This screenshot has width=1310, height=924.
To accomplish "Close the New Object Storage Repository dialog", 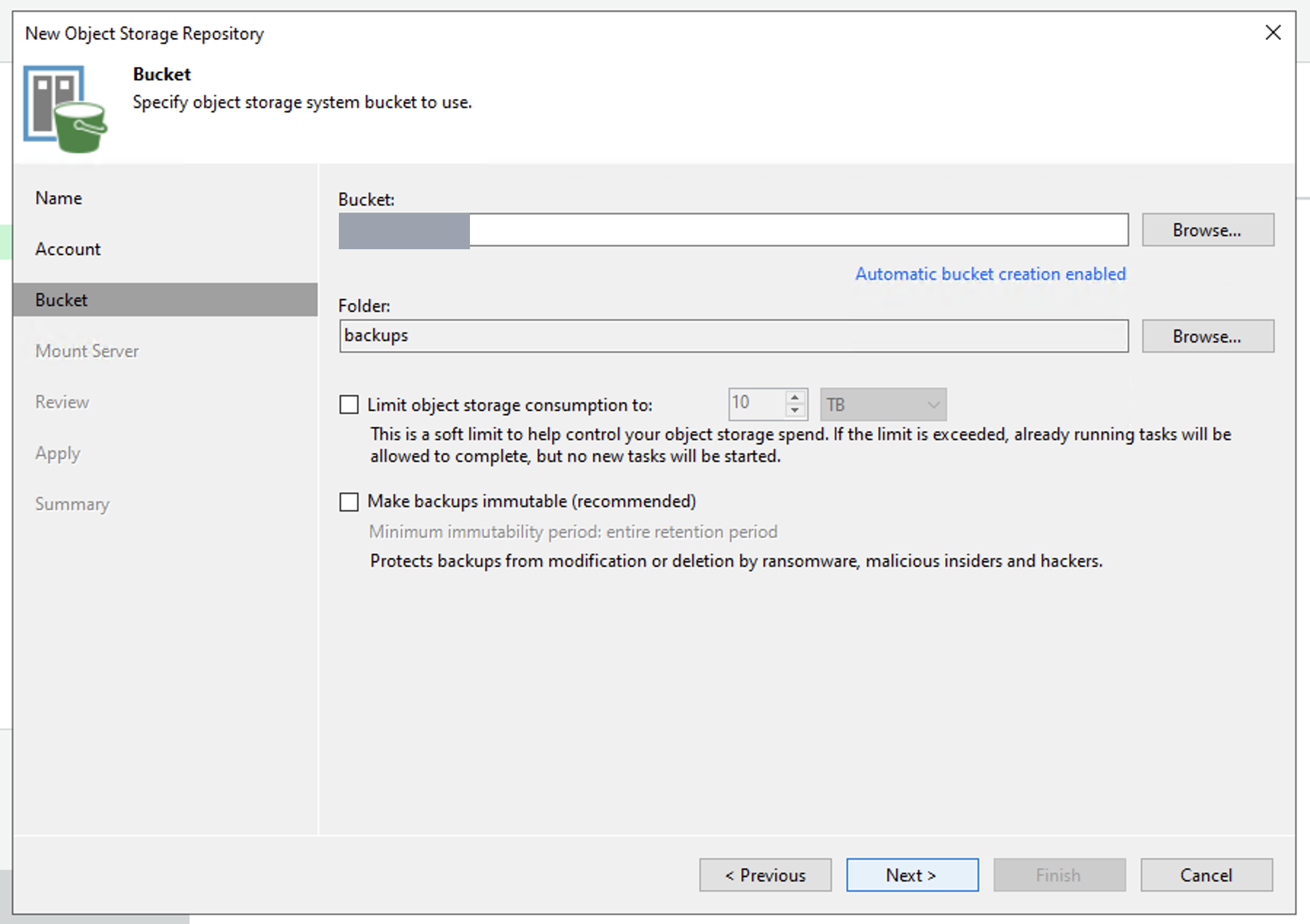I will tap(1273, 33).
